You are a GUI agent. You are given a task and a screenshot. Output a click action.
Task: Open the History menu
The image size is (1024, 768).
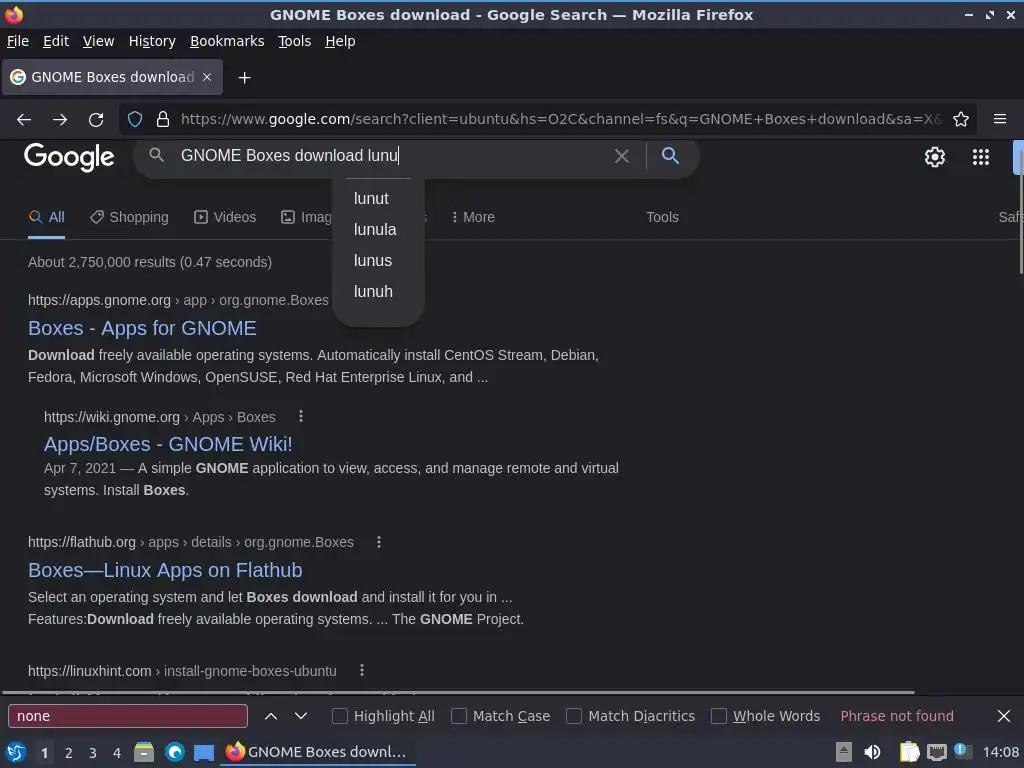pos(152,41)
